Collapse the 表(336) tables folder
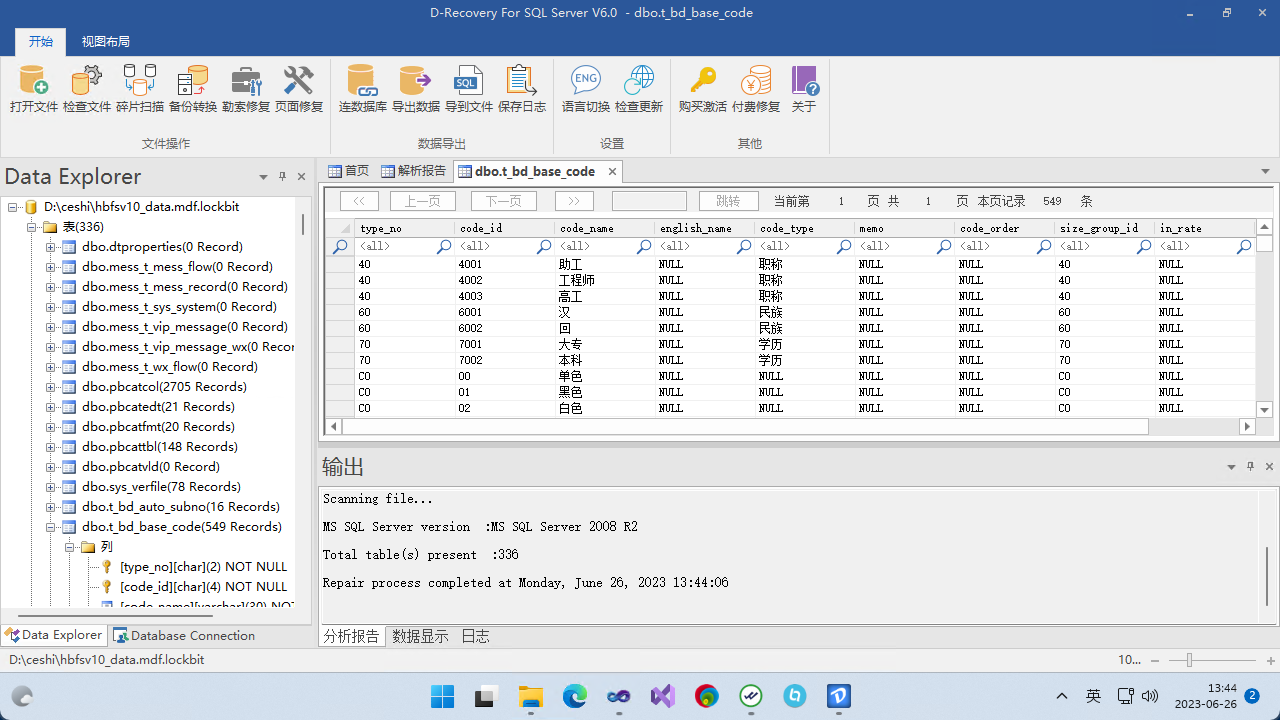Viewport: 1280px width, 720px height. point(29,226)
